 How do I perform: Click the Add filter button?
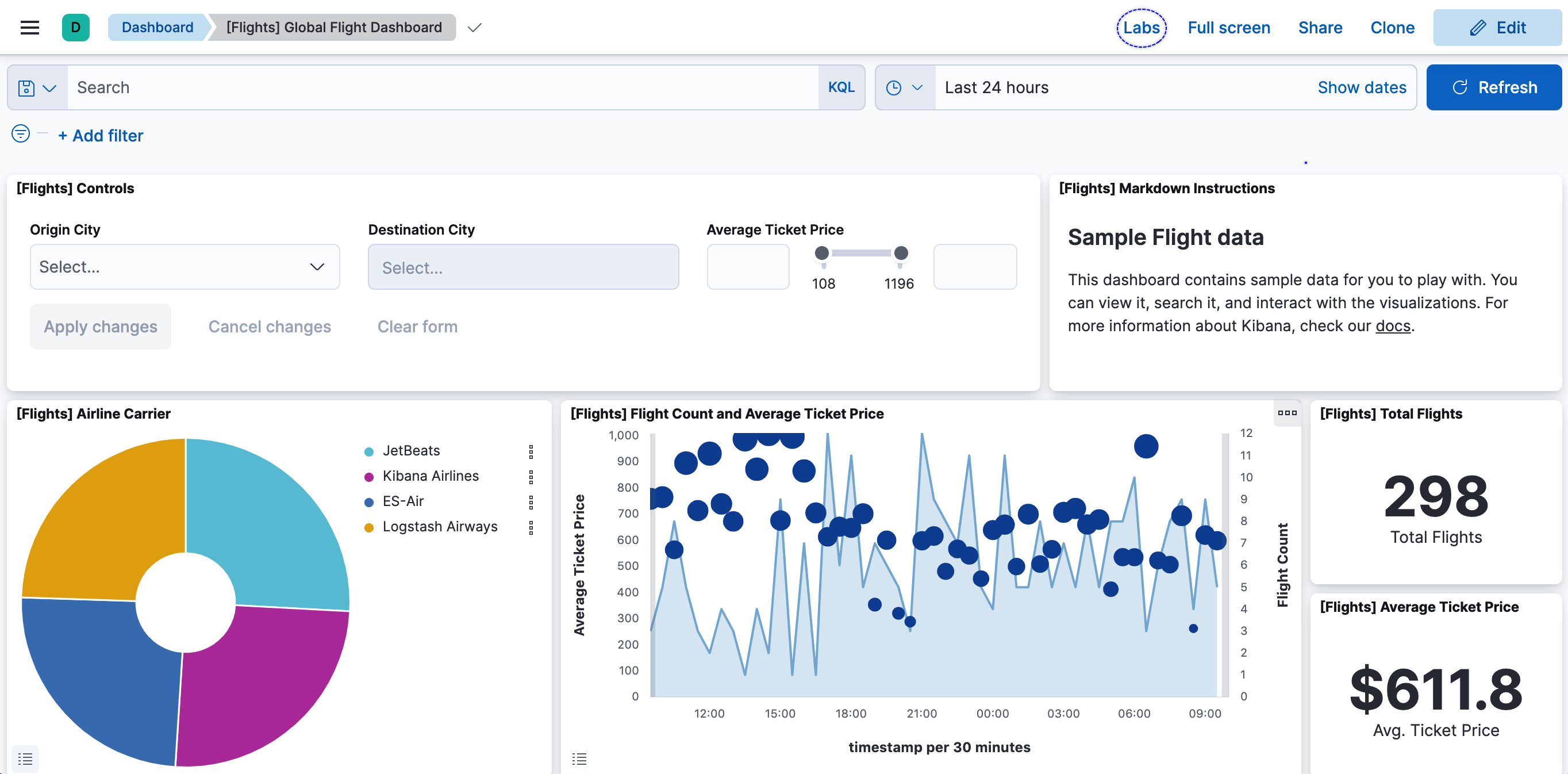(x=100, y=135)
